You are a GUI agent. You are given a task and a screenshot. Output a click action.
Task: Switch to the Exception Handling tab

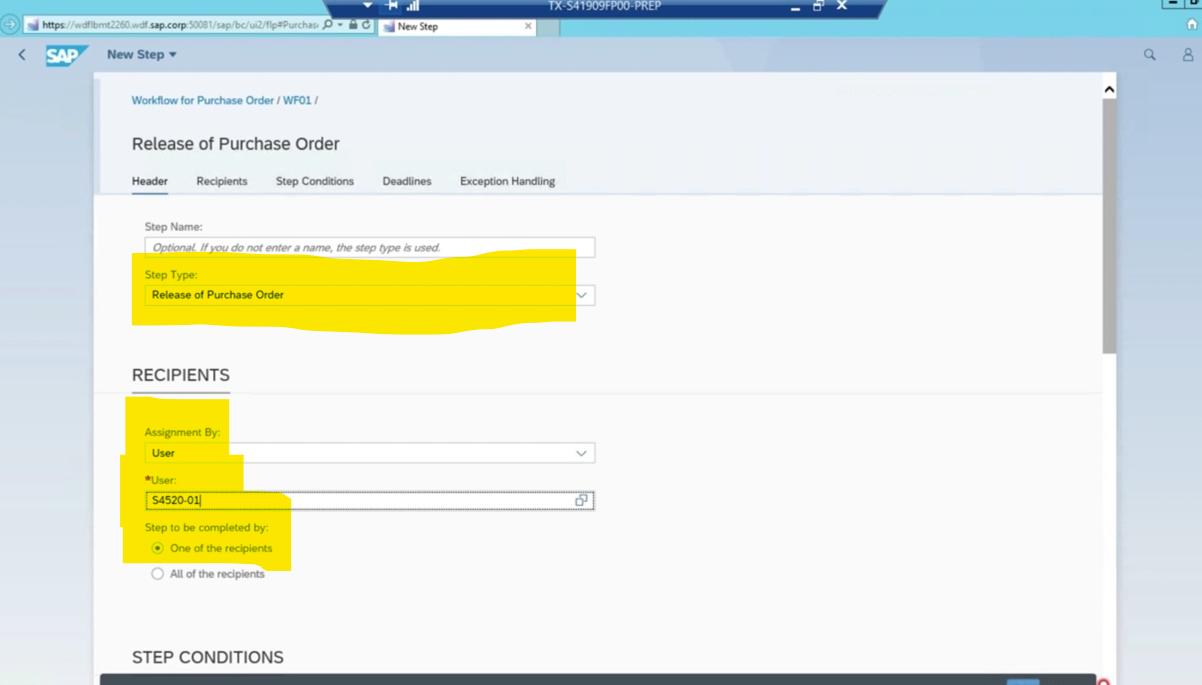[507, 181]
